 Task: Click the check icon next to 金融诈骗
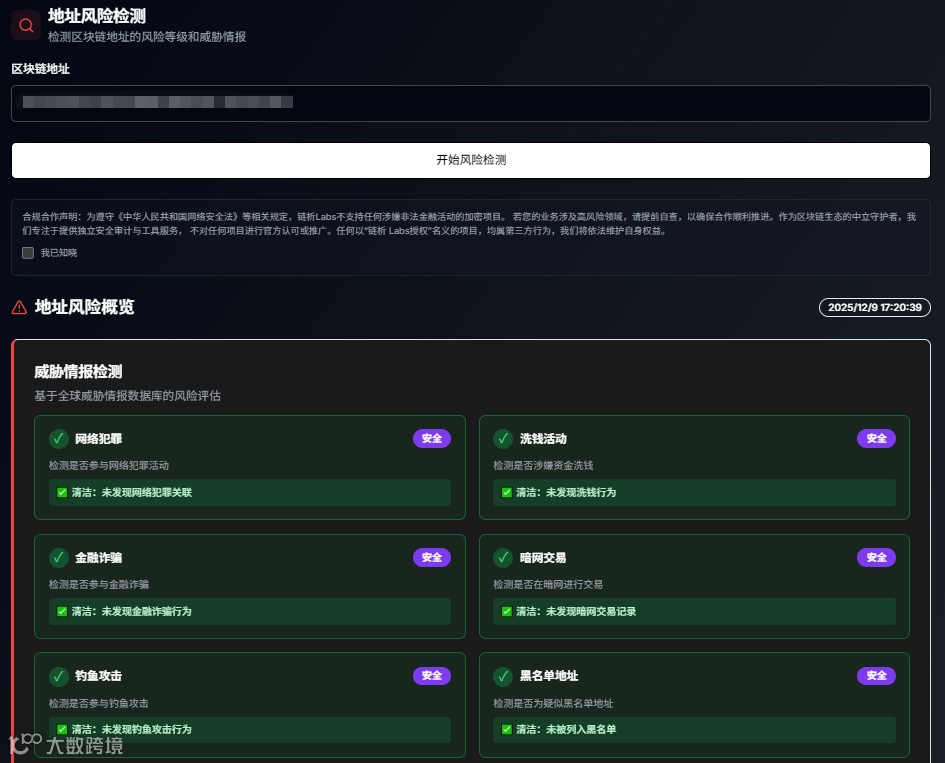pyautogui.click(x=58, y=557)
